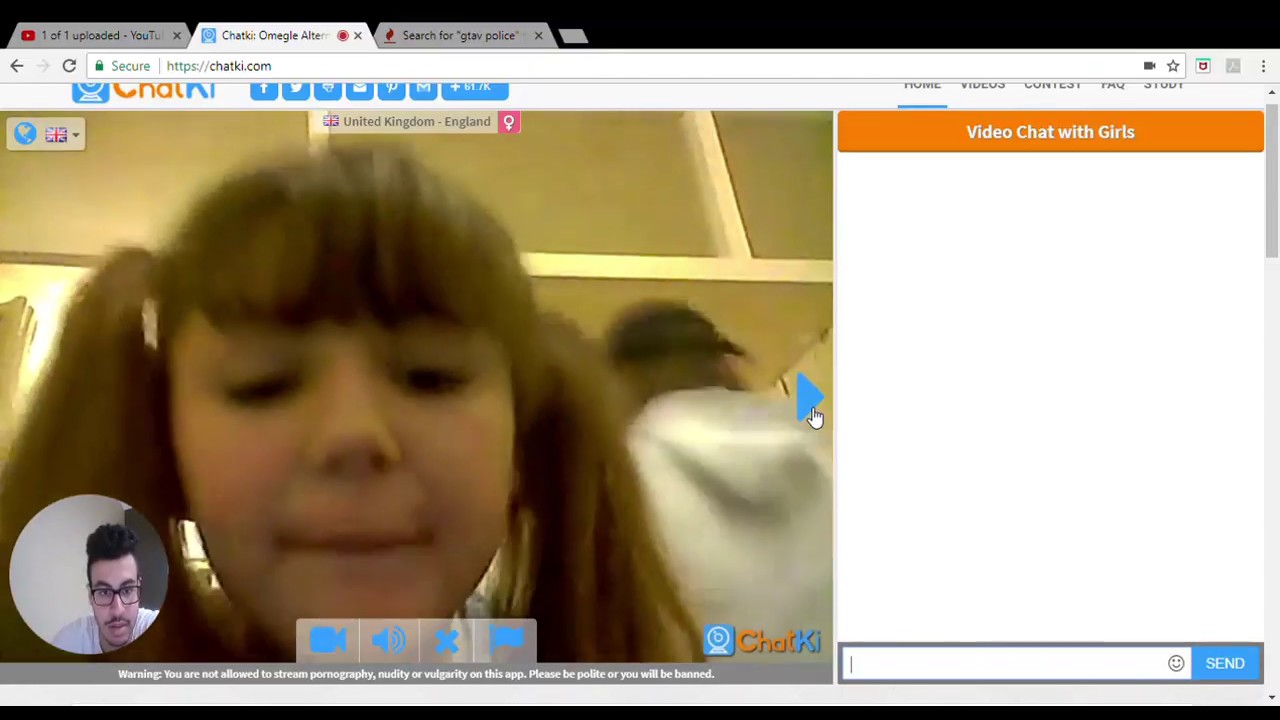Image resolution: width=1280 pixels, height=720 pixels.
Task: Open the HOME nav item
Action: [922, 86]
